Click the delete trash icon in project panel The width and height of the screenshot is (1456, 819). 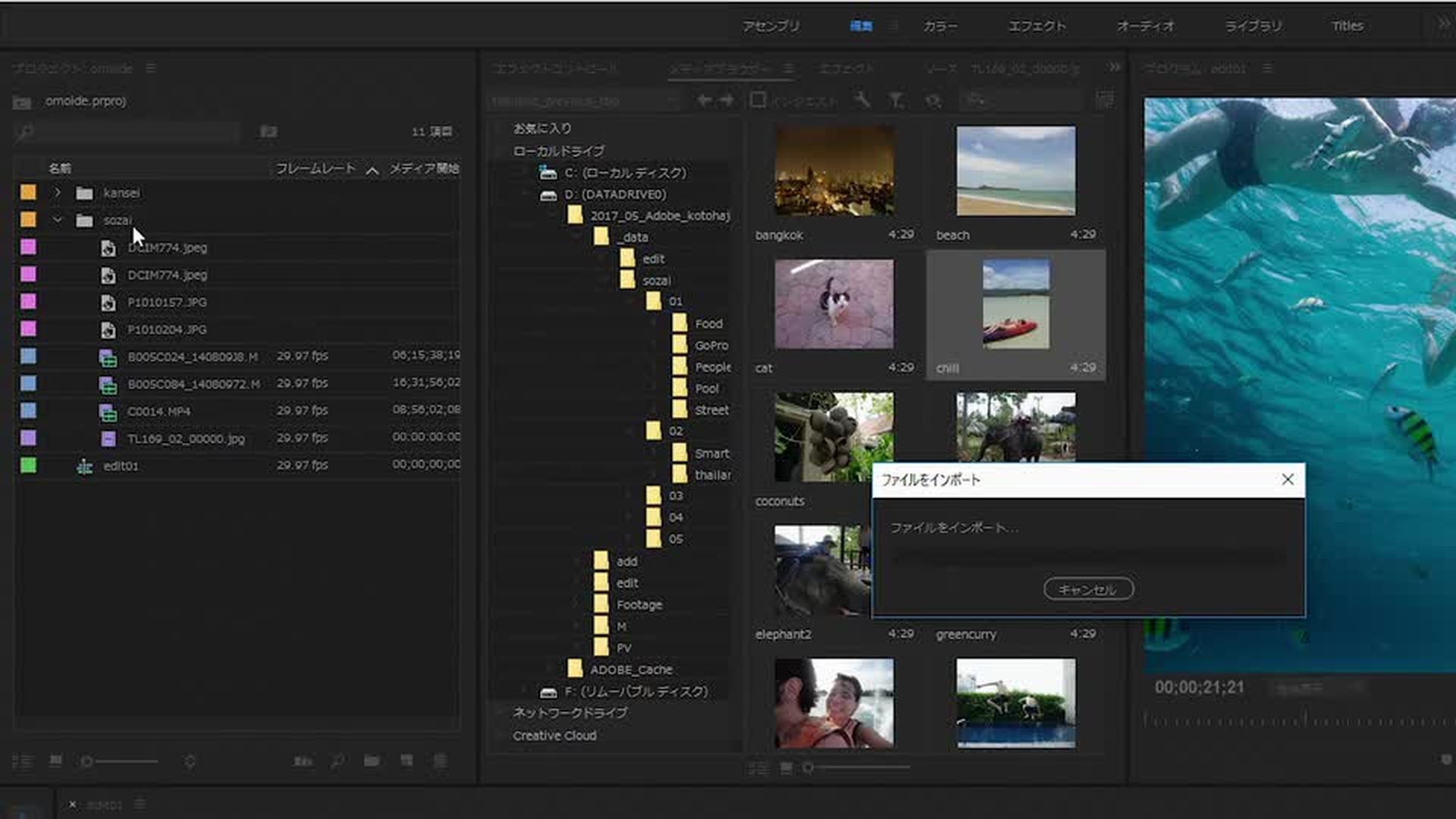tap(440, 761)
